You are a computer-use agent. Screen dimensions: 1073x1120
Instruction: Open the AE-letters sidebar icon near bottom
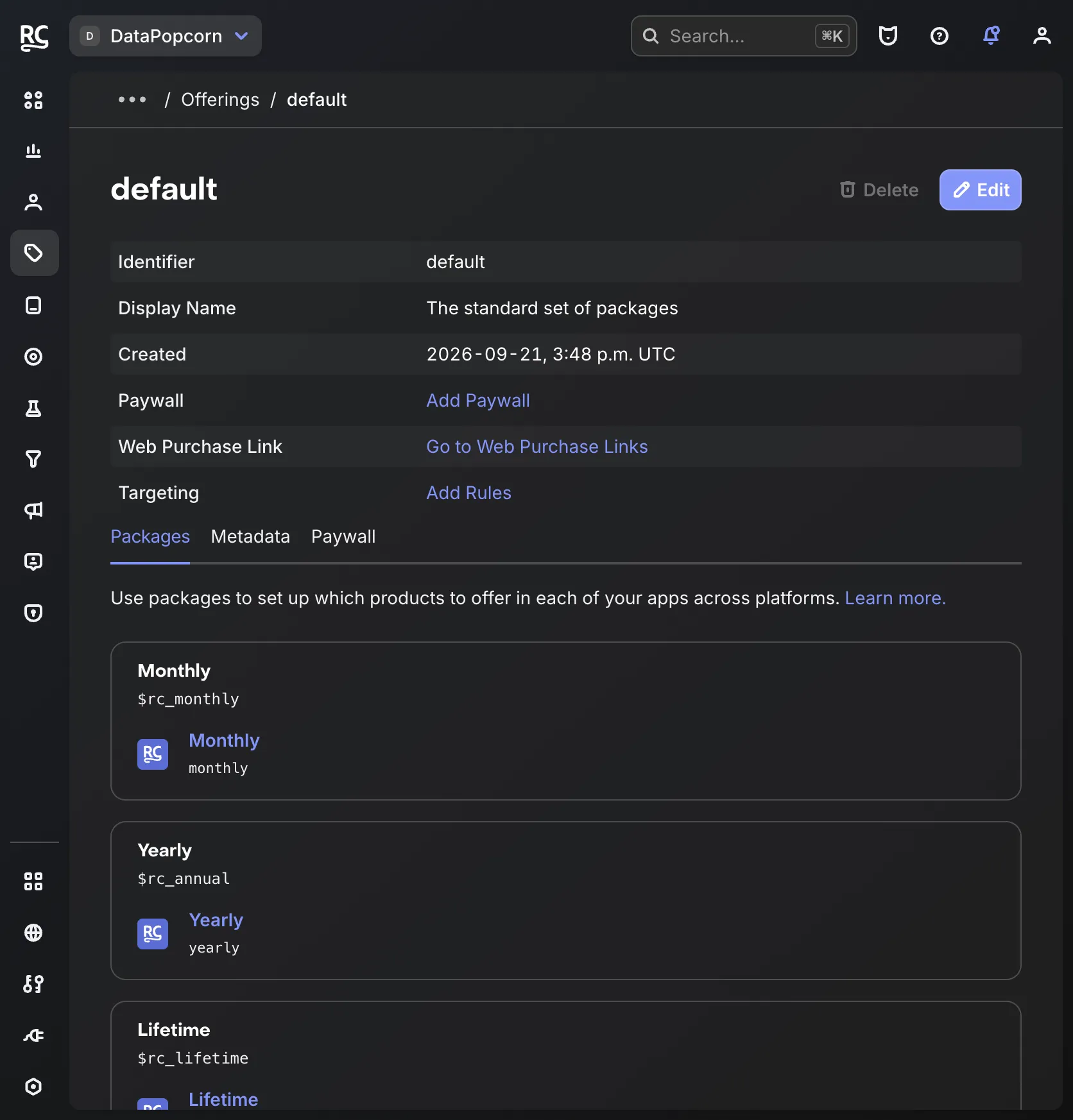click(33, 1035)
